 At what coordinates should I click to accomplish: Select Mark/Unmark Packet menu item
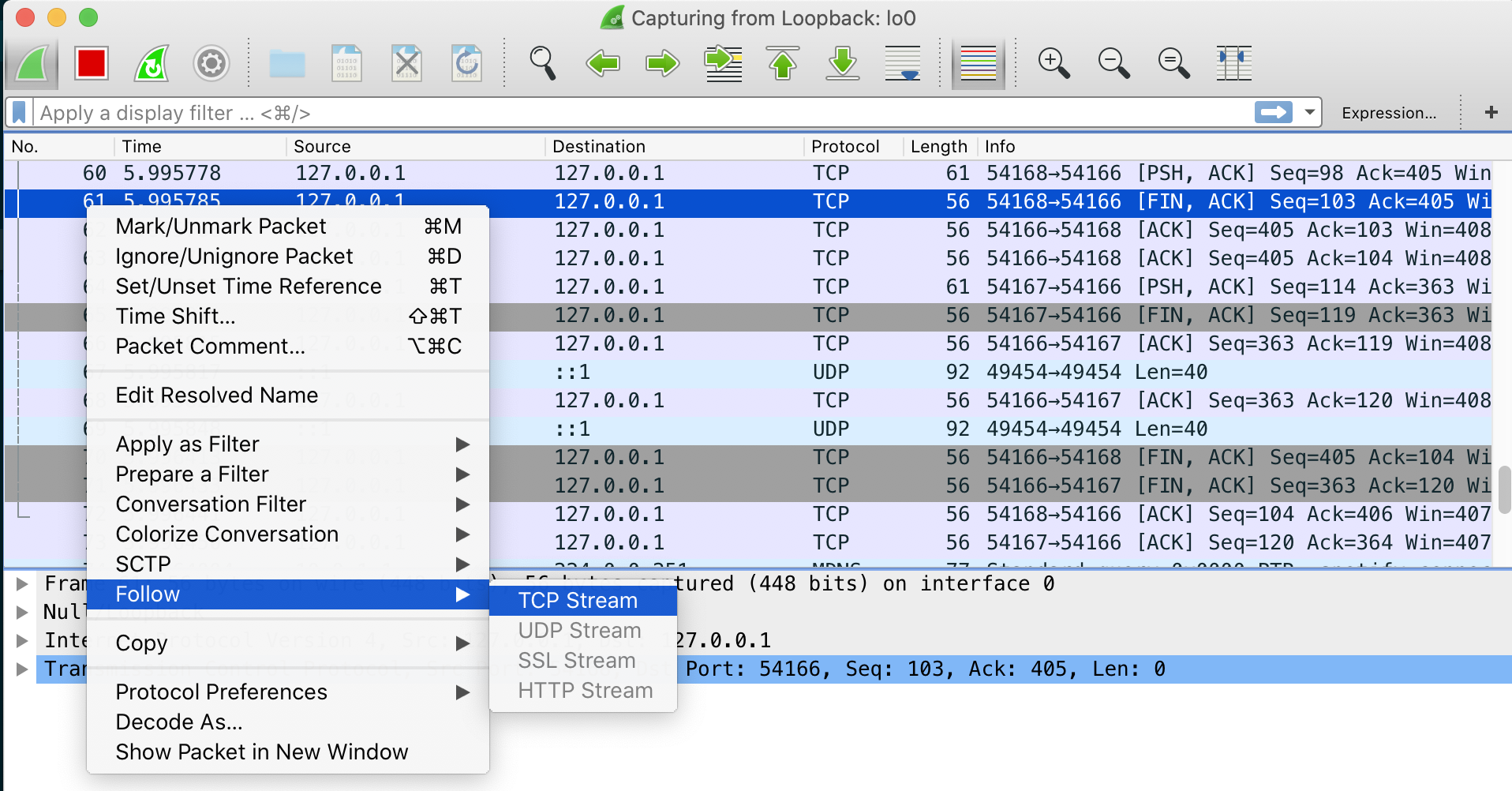tap(288, 227)
